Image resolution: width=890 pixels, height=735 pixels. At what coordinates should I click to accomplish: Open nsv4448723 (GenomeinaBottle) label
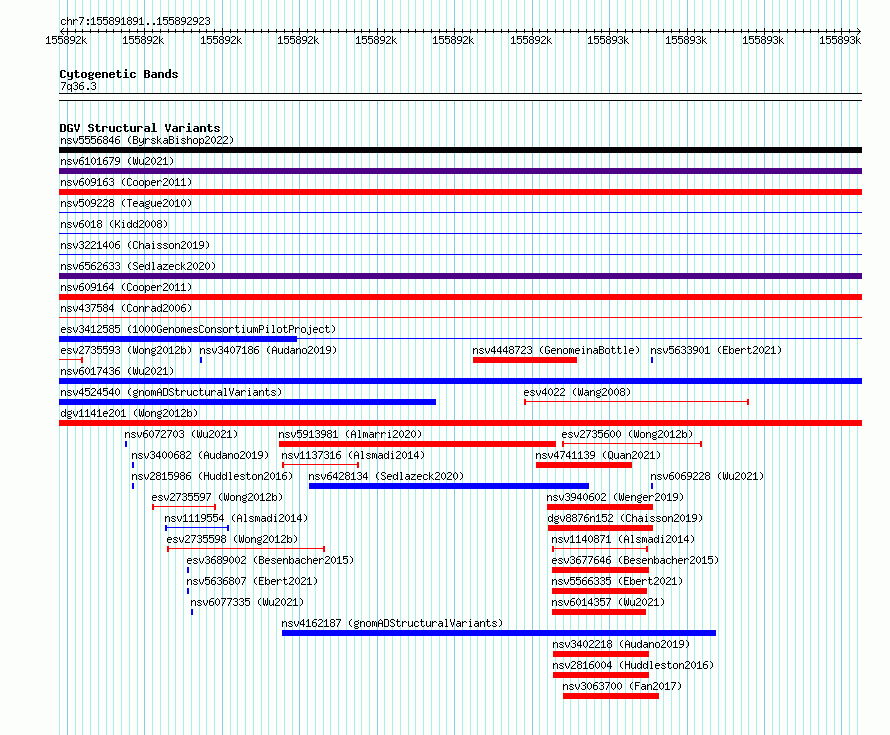point(556,350)
